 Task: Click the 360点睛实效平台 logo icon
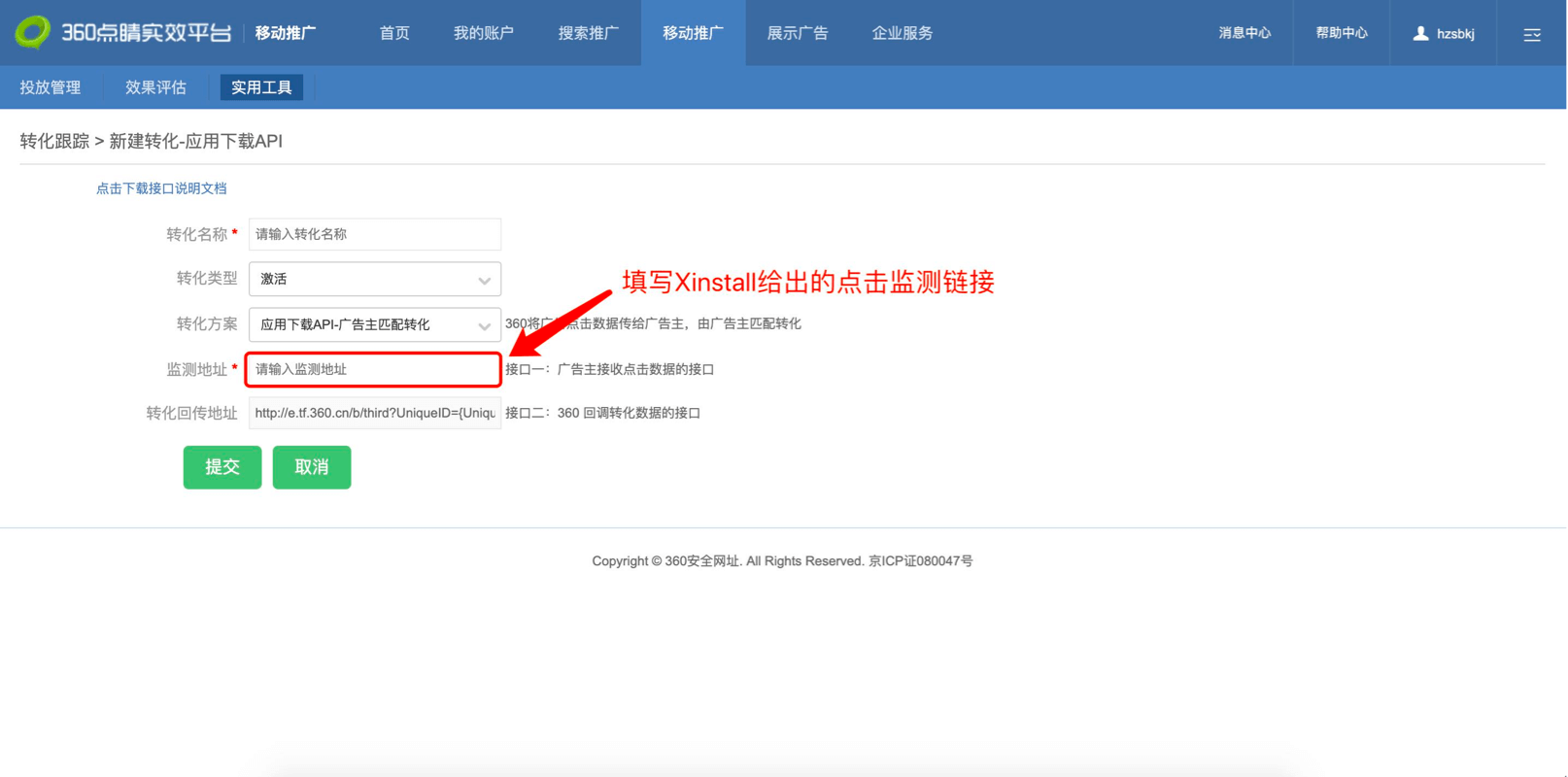pyautogui.click(x=32, y=32)
